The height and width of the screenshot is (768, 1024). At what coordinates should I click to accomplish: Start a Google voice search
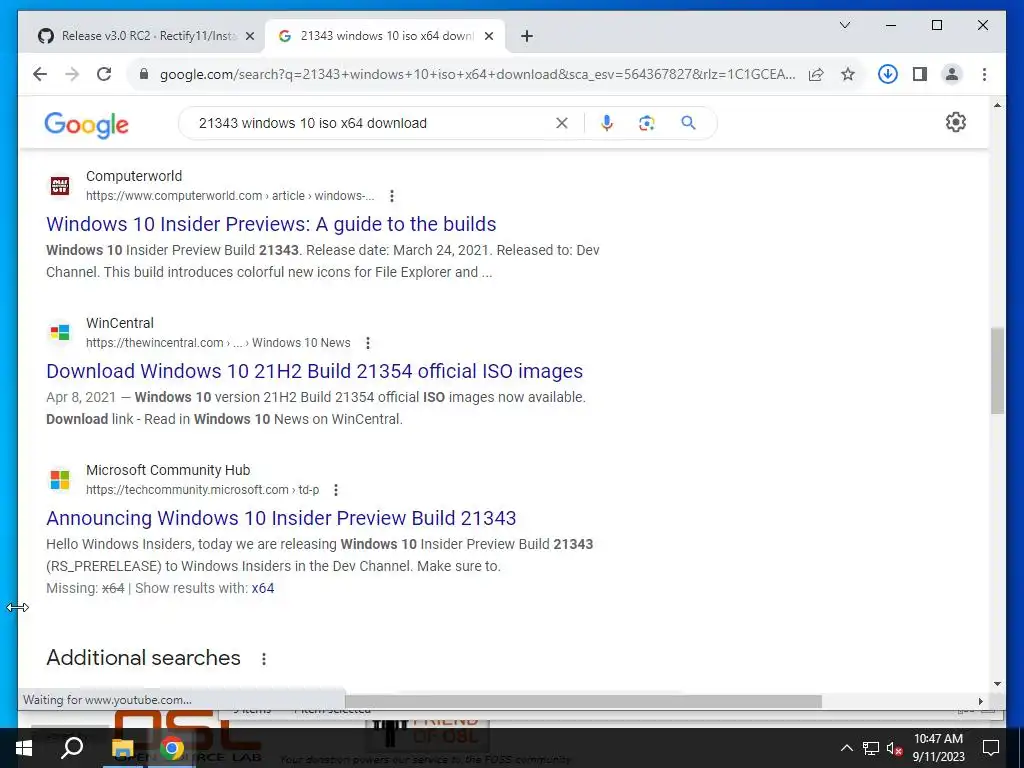[607, 123]
